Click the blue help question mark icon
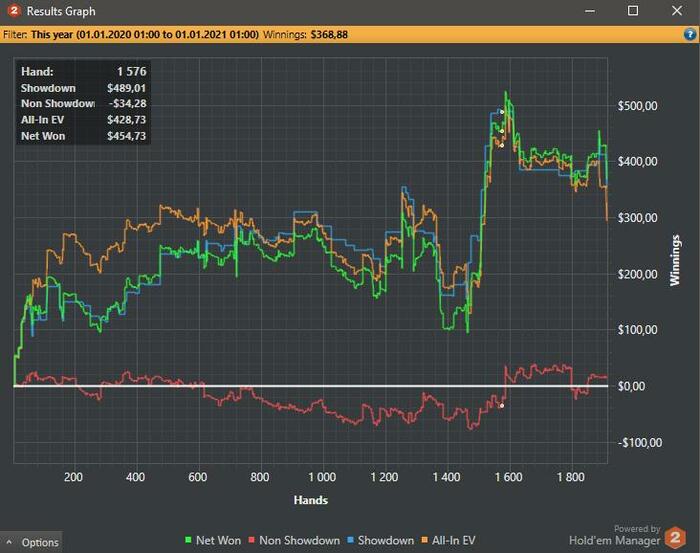The height and width of the screenshot is (553, 700). (690, 34)
